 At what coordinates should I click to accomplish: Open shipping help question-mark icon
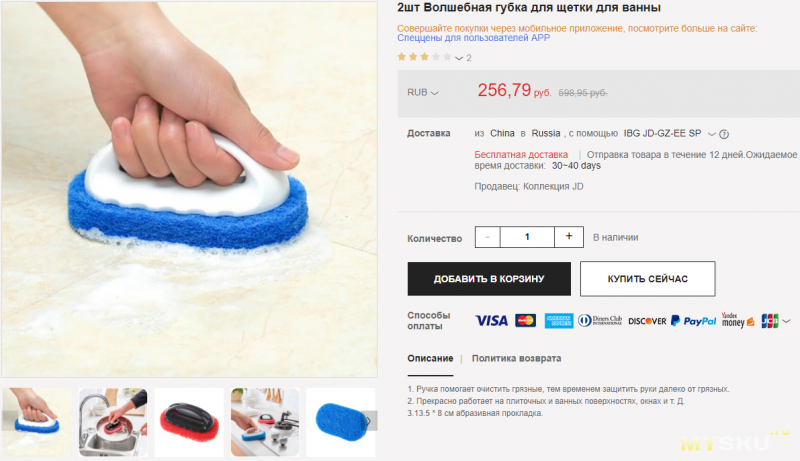pyautogui.click(x=724, y=134)
